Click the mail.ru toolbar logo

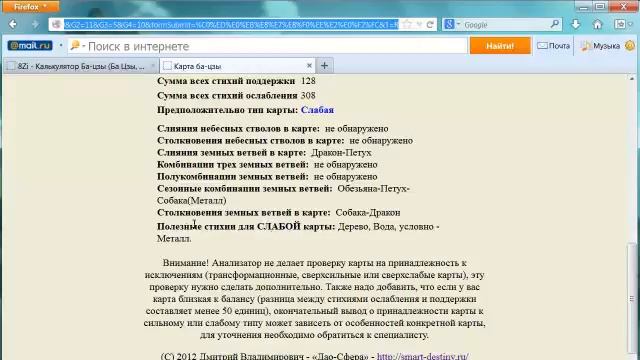30,46
